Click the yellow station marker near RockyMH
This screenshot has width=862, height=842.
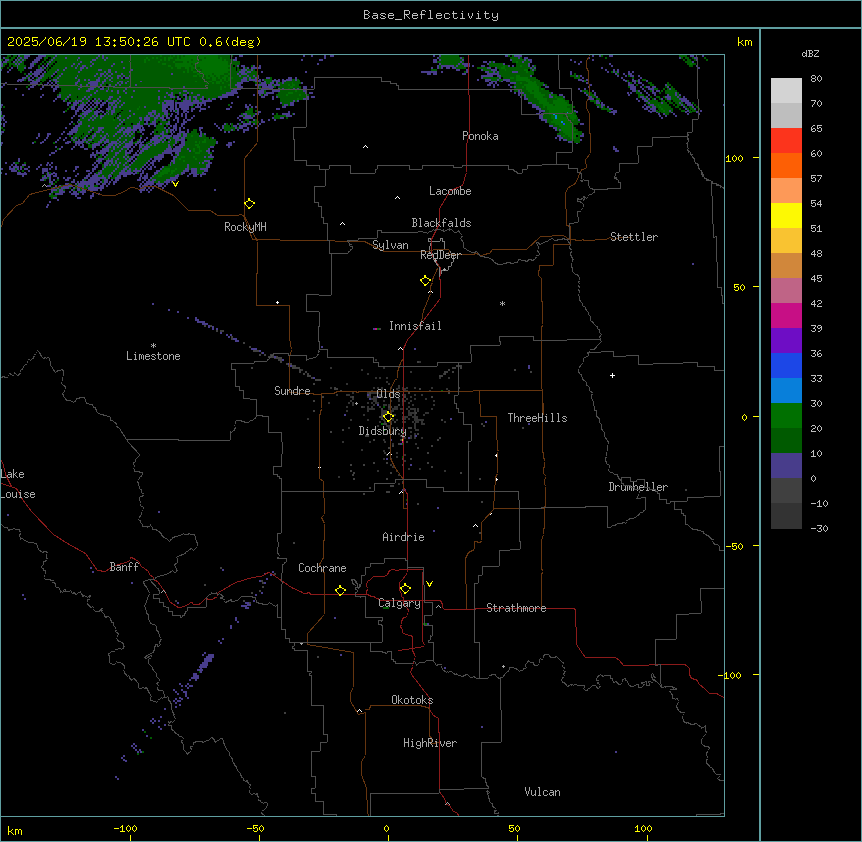tap(249, 203)
